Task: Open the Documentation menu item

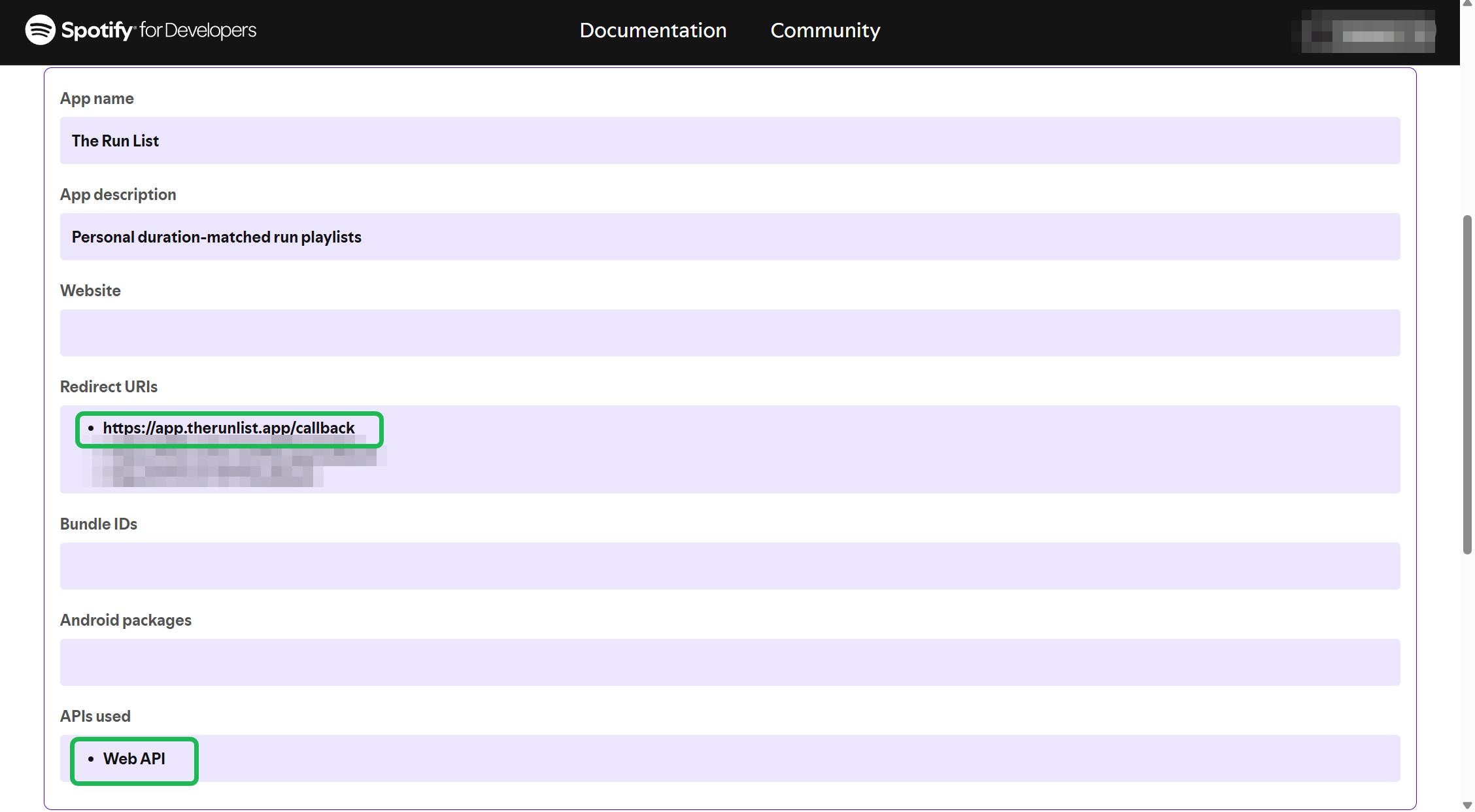Action: [653, 30]
